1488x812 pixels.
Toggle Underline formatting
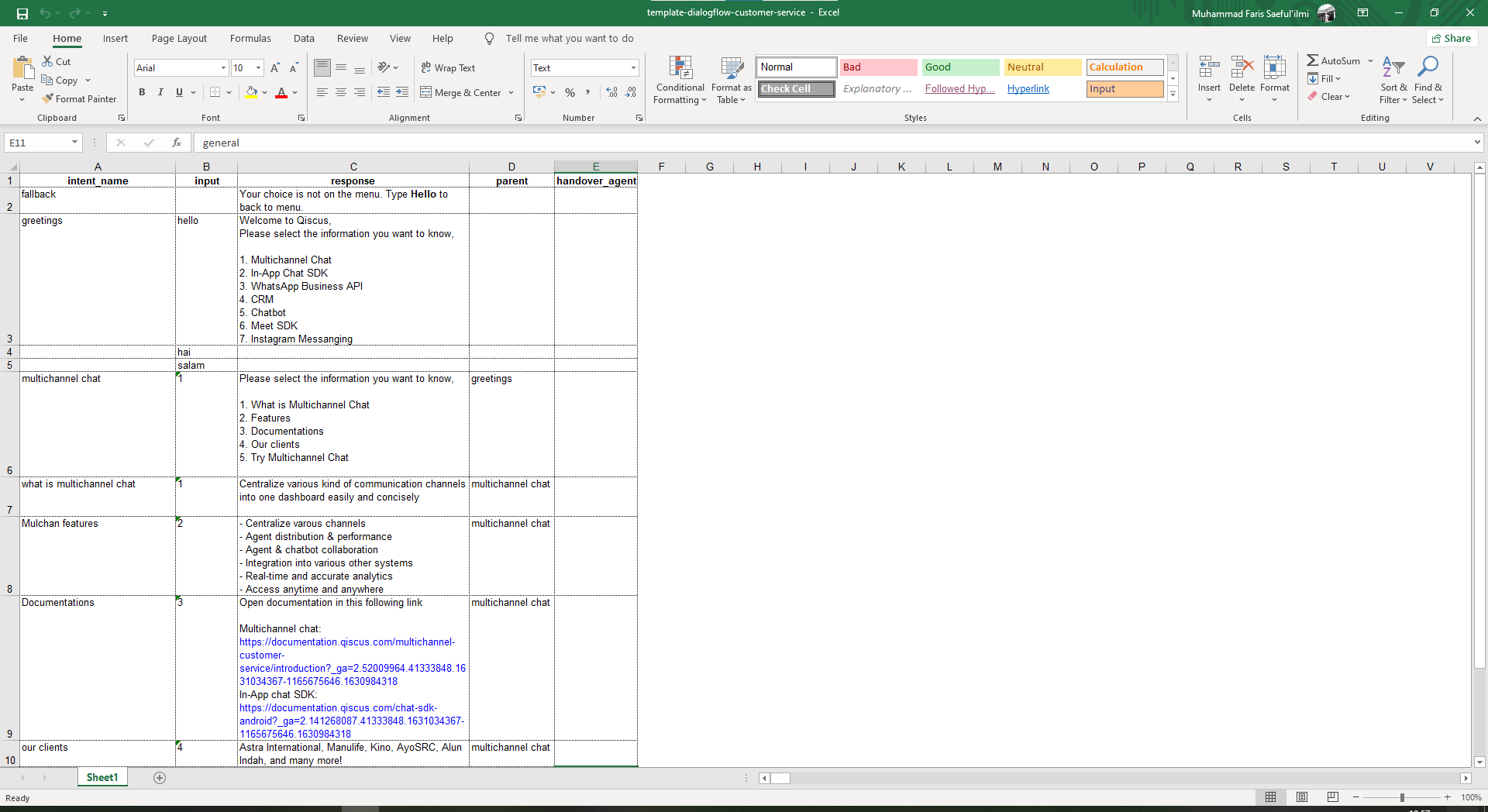point(177,92)
